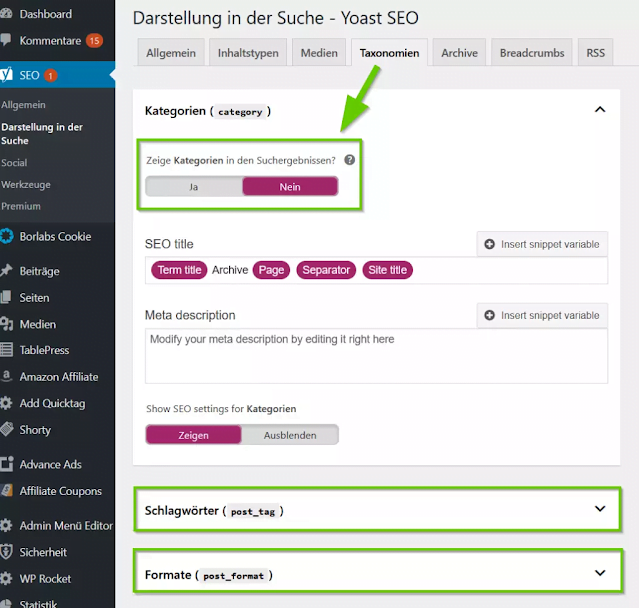The image size is (639, 608).
Task: Click the help question mark next to Suchergebnissen
Action: pyautogui.click(x=349, y=160)
